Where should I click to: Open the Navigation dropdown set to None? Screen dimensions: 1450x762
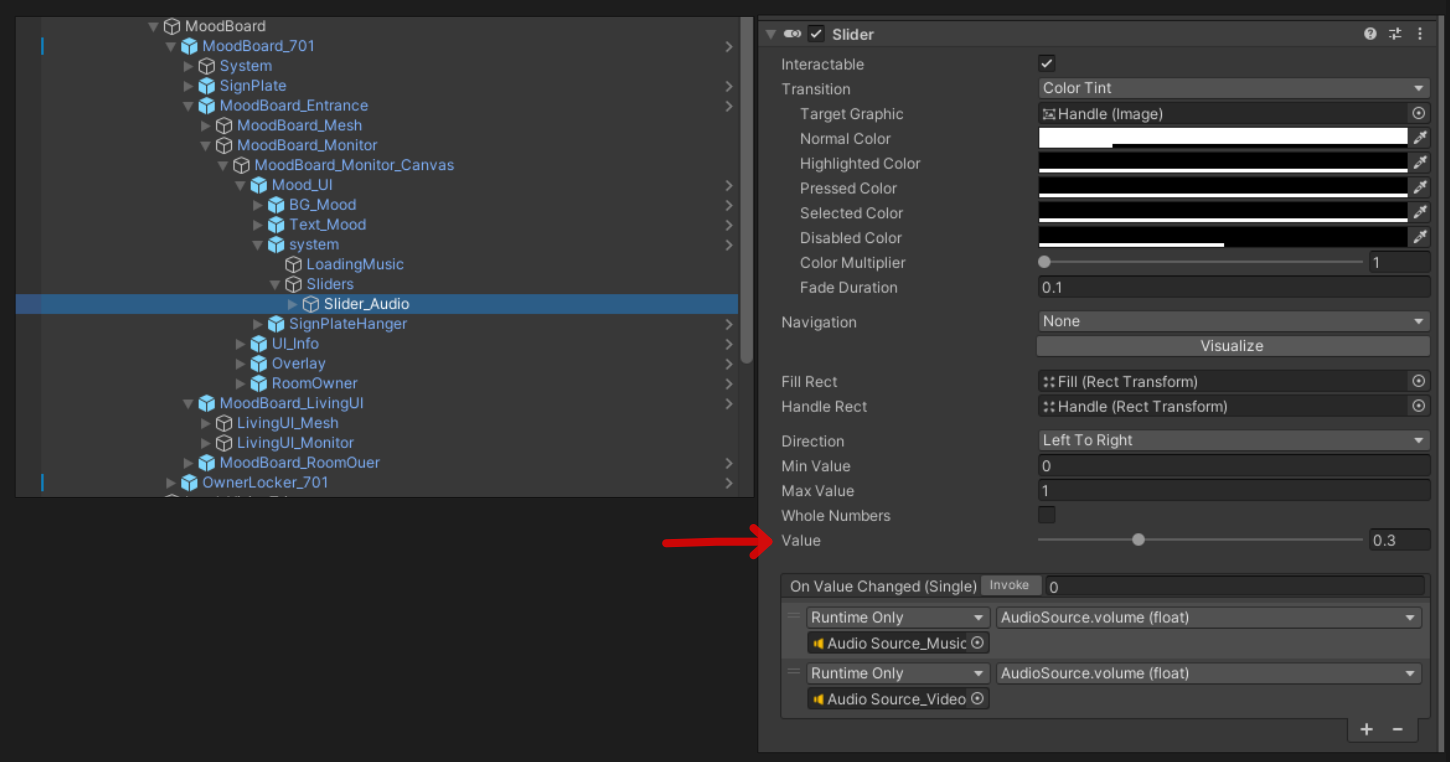1234,321
